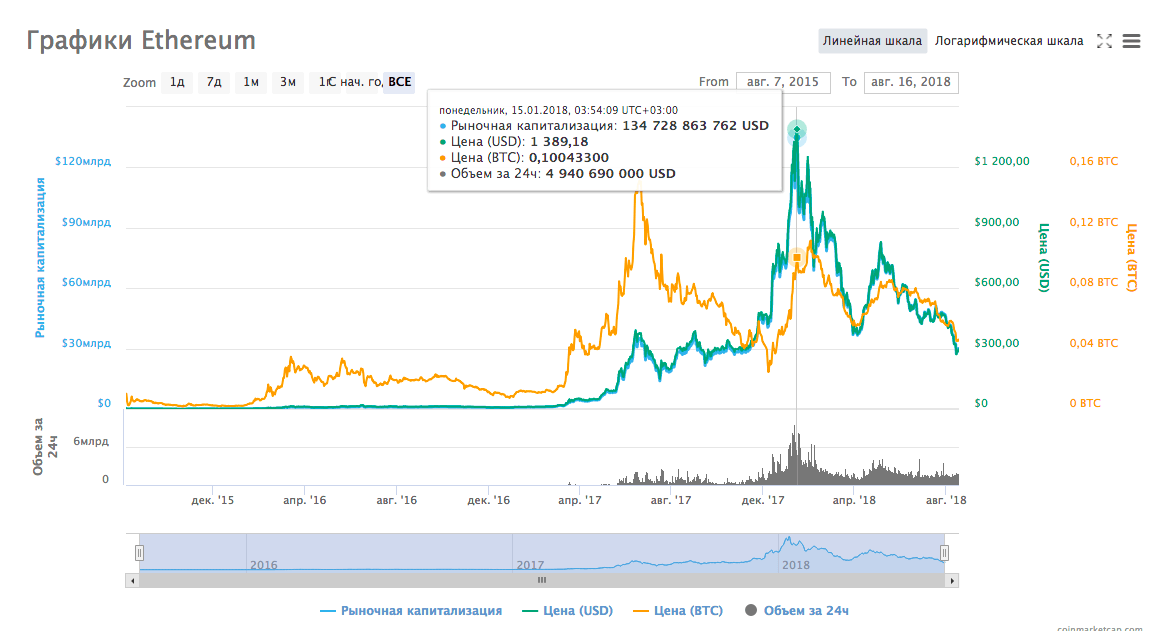
Task: Set zoom to 1д
Action: [178, 82]
